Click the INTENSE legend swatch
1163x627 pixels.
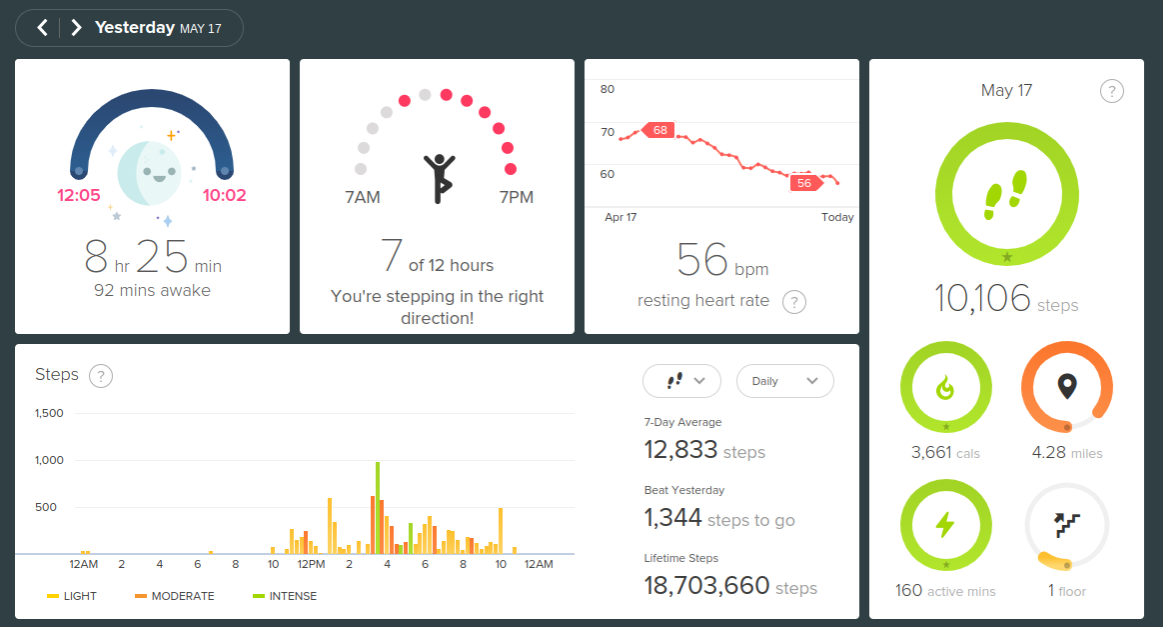click(259, 596)
